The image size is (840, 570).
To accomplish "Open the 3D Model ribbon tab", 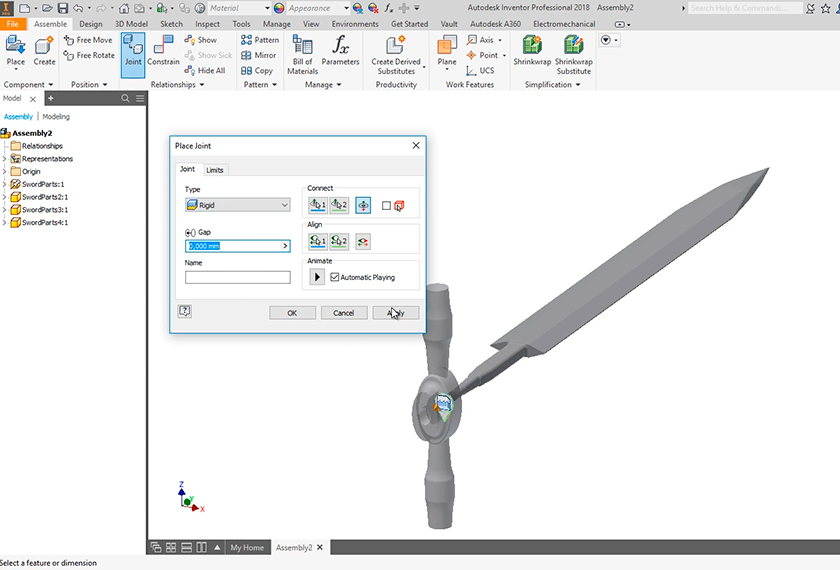I will click(129, 24).
